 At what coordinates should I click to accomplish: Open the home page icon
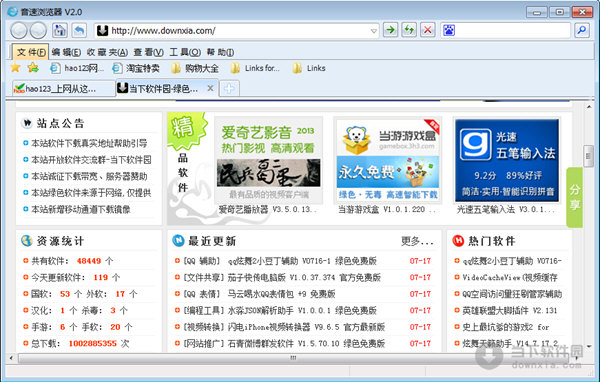(60, 30)
